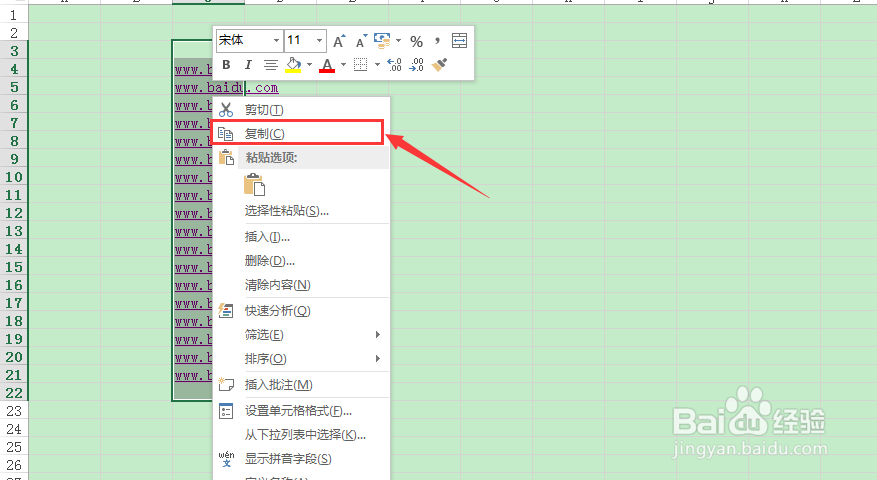Viewport: 877px width, 480px height.
Task: Click the scissors cut icon
Action: (226, 110)
